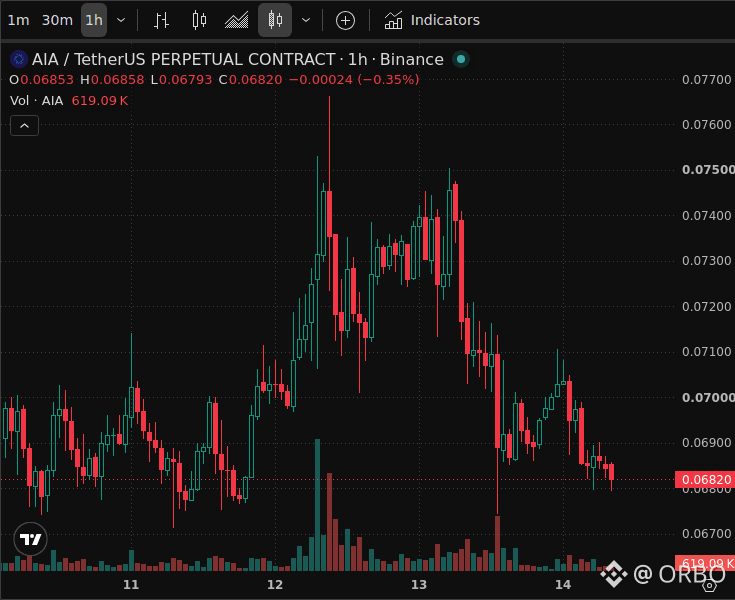Viewport: 735px width, 600px height.
Task: Click the change value −0.00024 (−0.35%)
Action: click(x=354, y=80)
